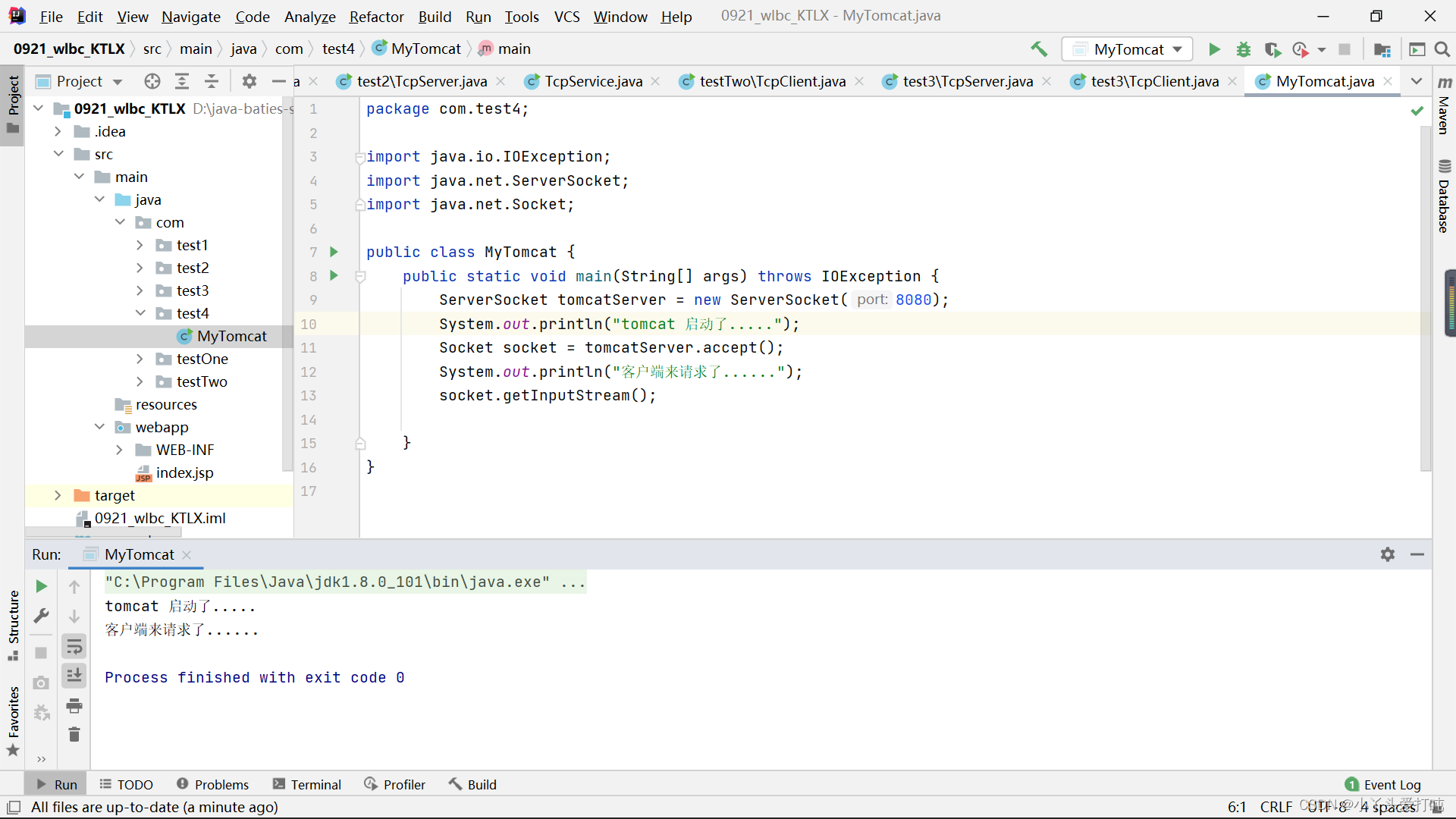Open the Event Log

[1383, 784]
